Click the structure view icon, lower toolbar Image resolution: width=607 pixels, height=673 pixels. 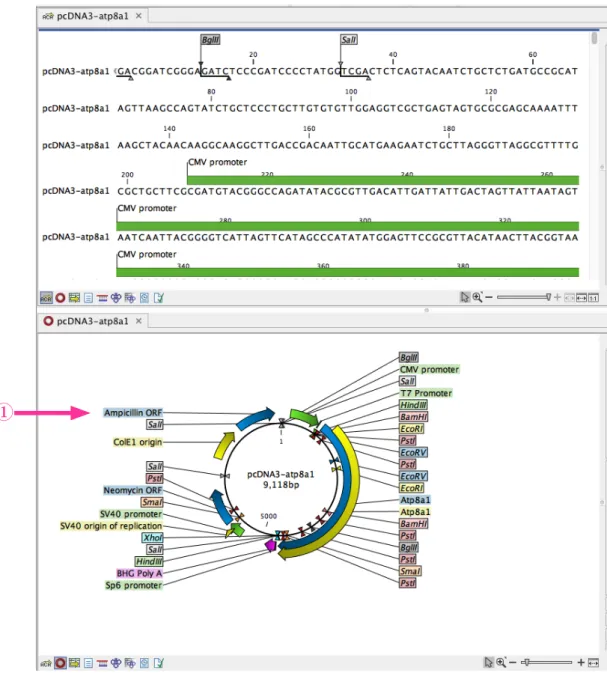(x=116, y=663)
